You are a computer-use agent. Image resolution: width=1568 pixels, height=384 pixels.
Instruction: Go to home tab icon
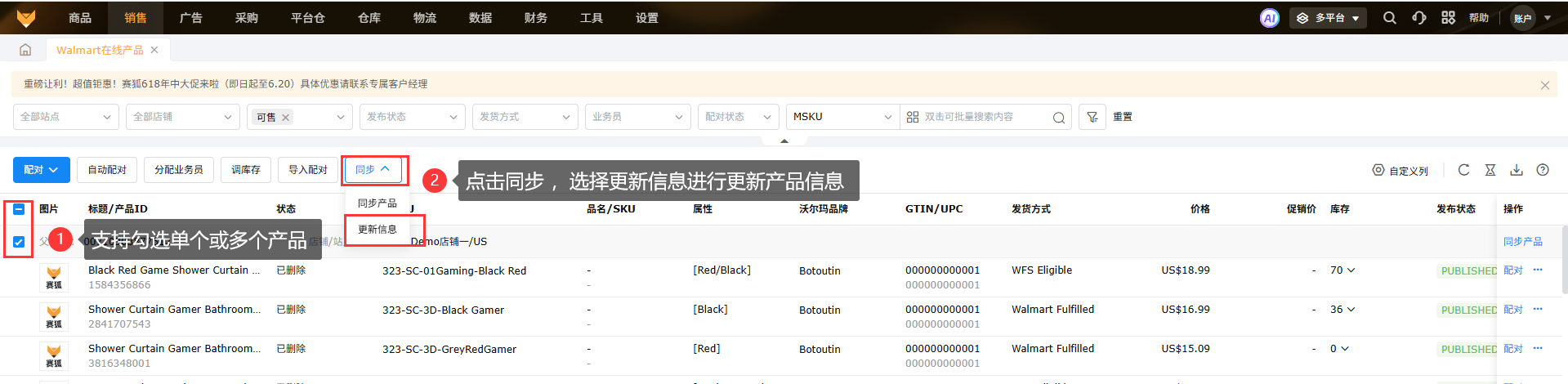pyautogui.click(x=25, y=50)
